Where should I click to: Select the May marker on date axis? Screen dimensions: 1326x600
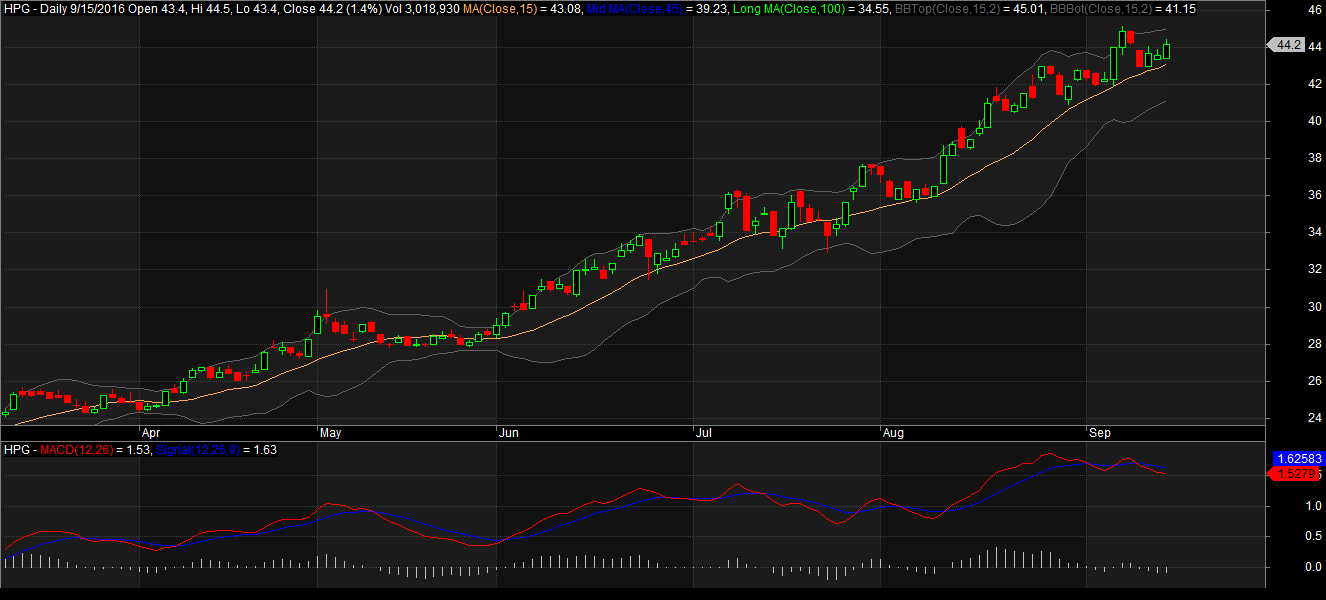(x=329, y=433)
